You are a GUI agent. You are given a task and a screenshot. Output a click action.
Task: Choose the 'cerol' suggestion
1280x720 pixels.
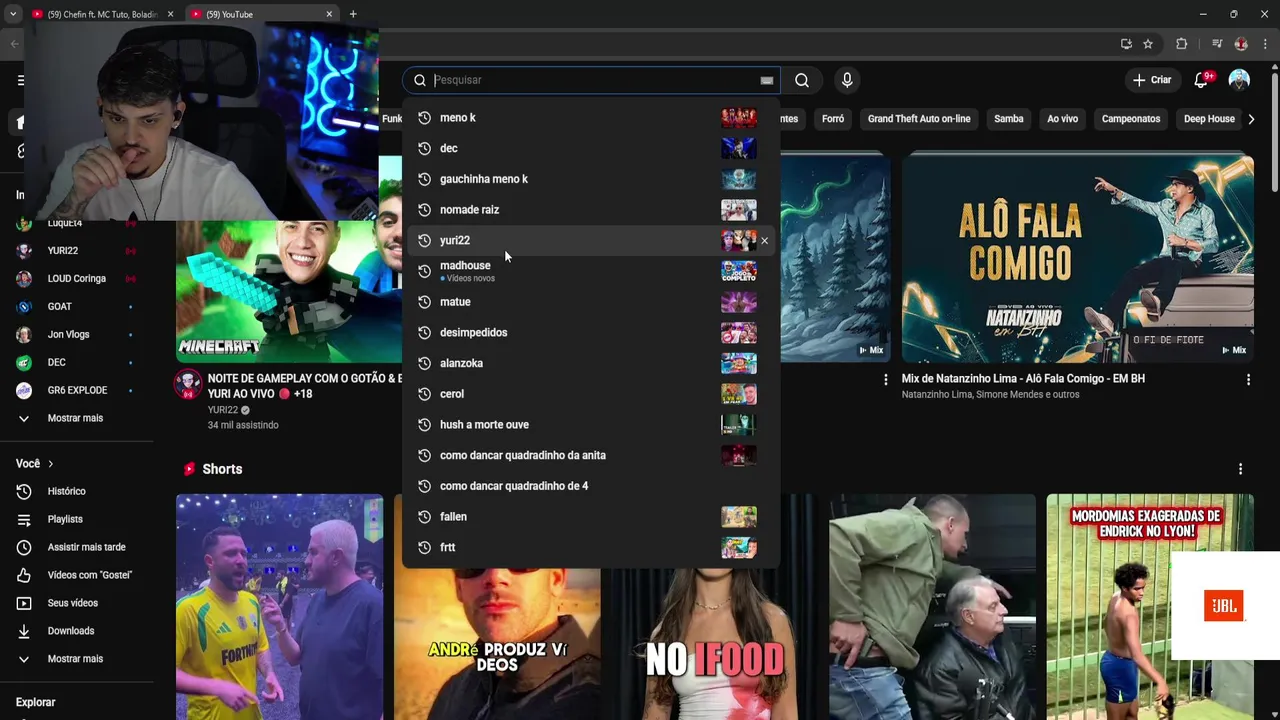tap(591, 394)
